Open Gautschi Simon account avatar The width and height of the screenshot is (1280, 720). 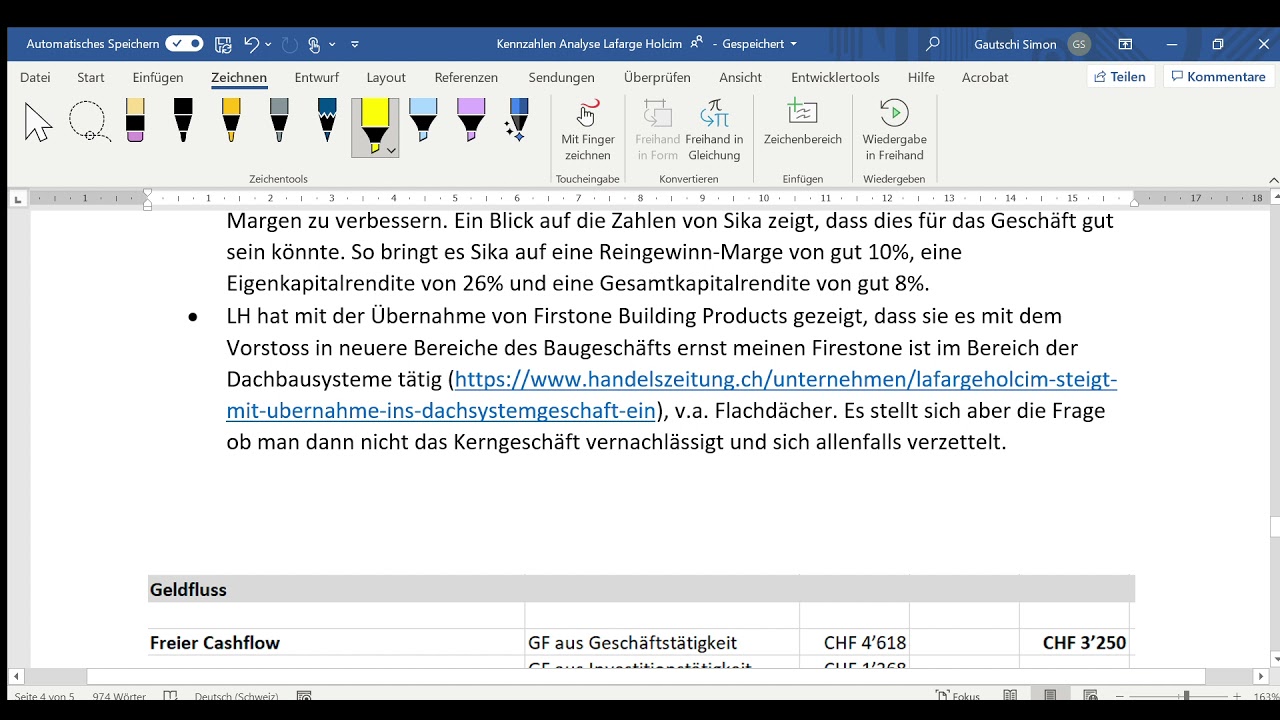tap(1079, 44)
